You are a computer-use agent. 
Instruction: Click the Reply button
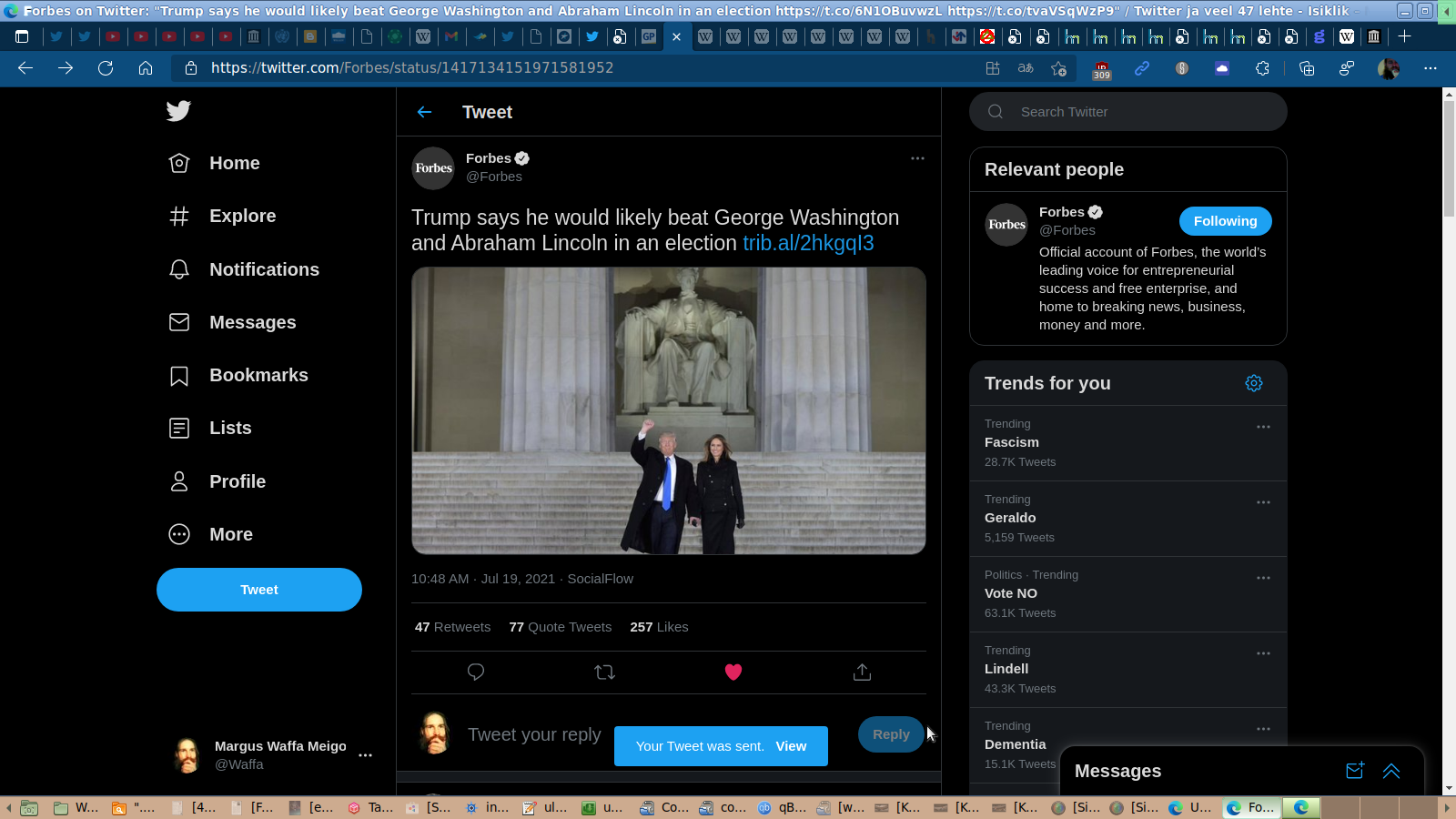click(x=891, y=734)
